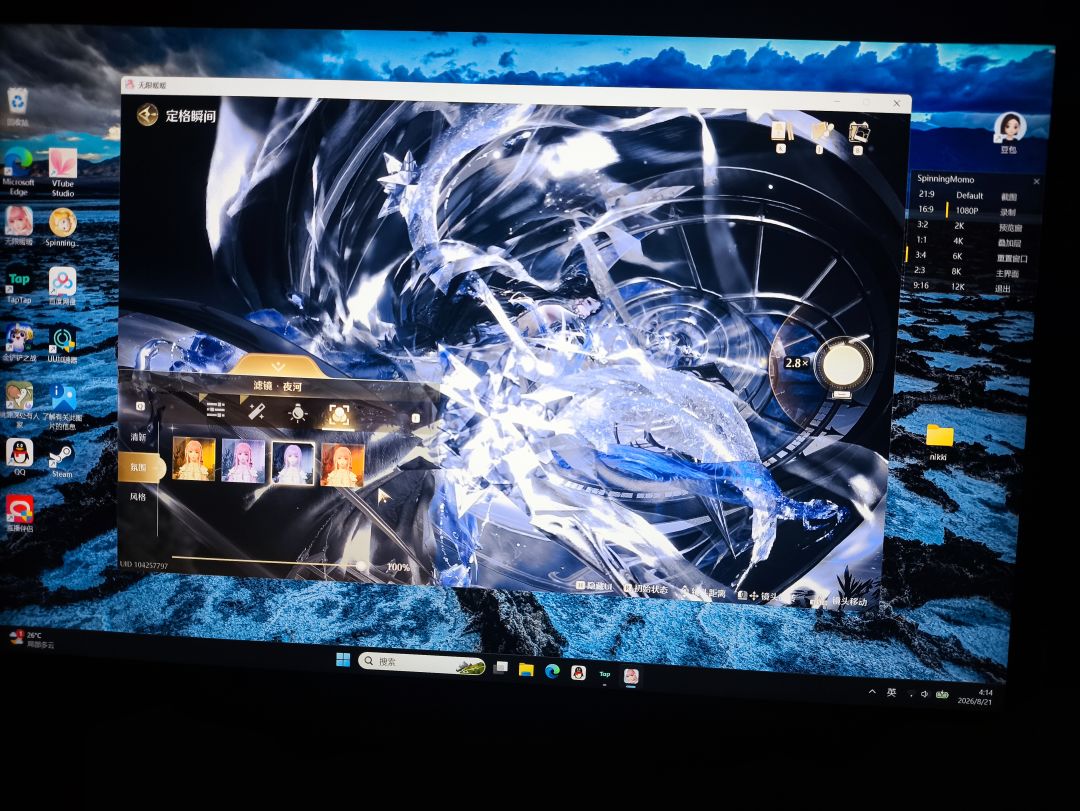Screen dimensions: 1080x811
Task: Apply the second pink-toned filter thumbnail
Action: 242,460
